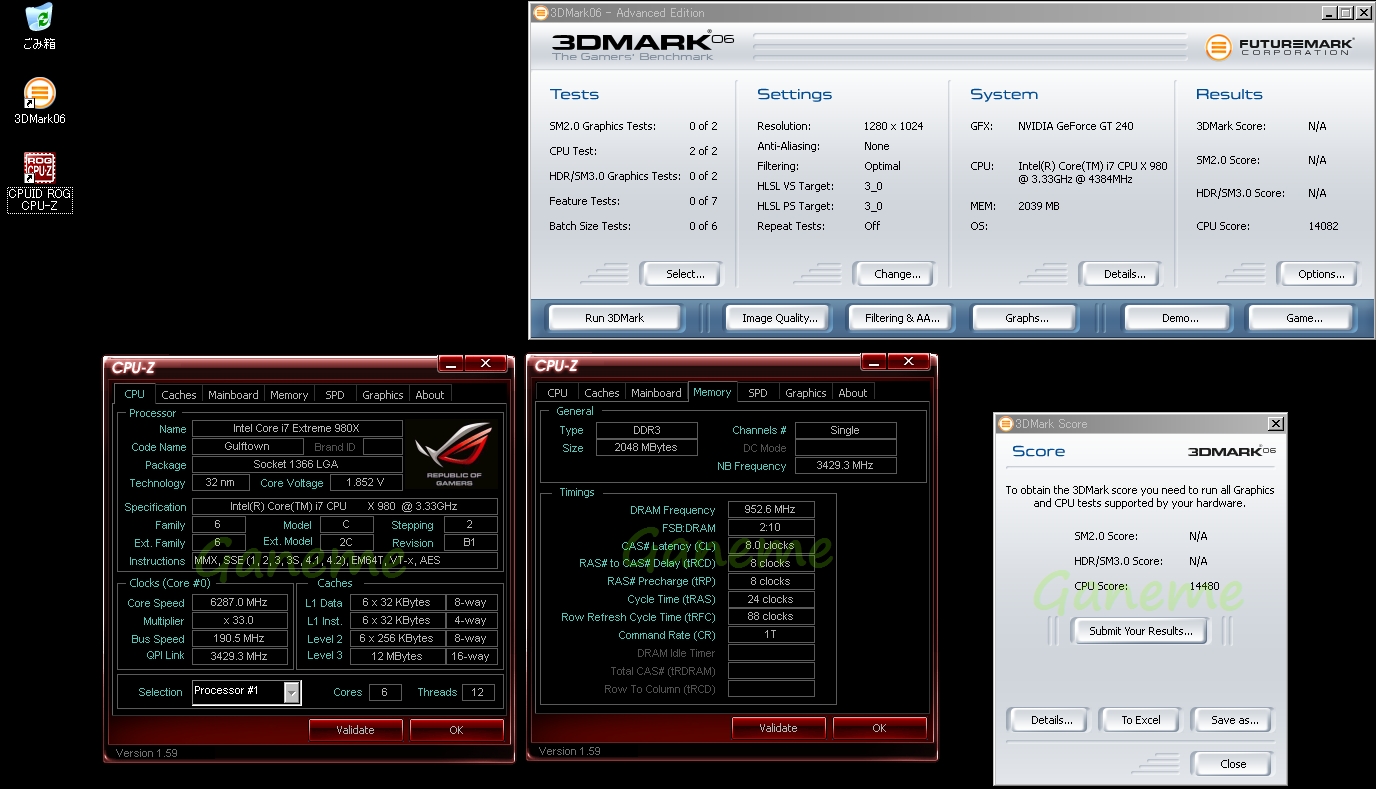Viewport: 1376px width, 789px height.
Task: Click OK in the processor CPU-Z window
Action: (x=456, y=730)
